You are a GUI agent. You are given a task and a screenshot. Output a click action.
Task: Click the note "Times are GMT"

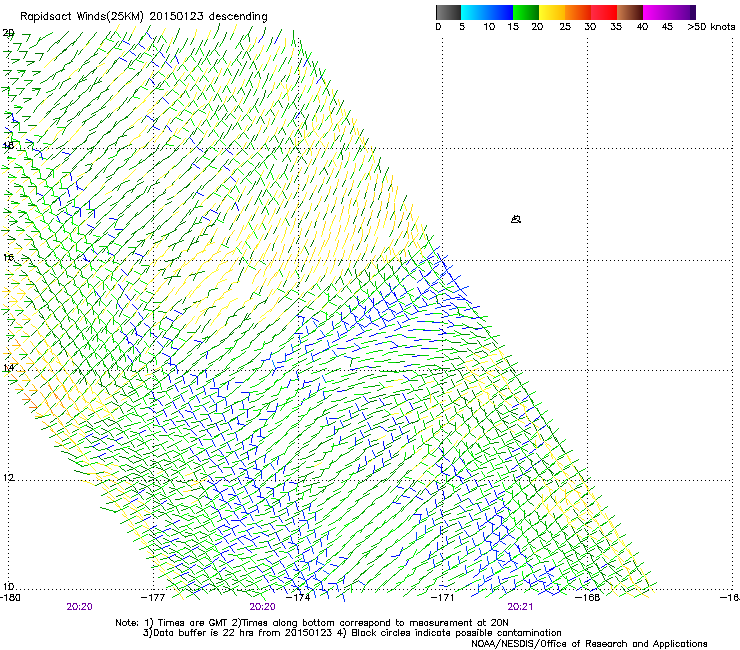(192, 623)
